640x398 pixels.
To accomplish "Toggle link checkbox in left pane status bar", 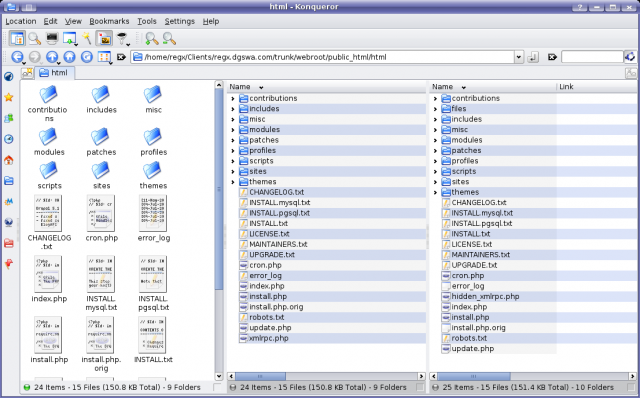I will coord(217,387).
